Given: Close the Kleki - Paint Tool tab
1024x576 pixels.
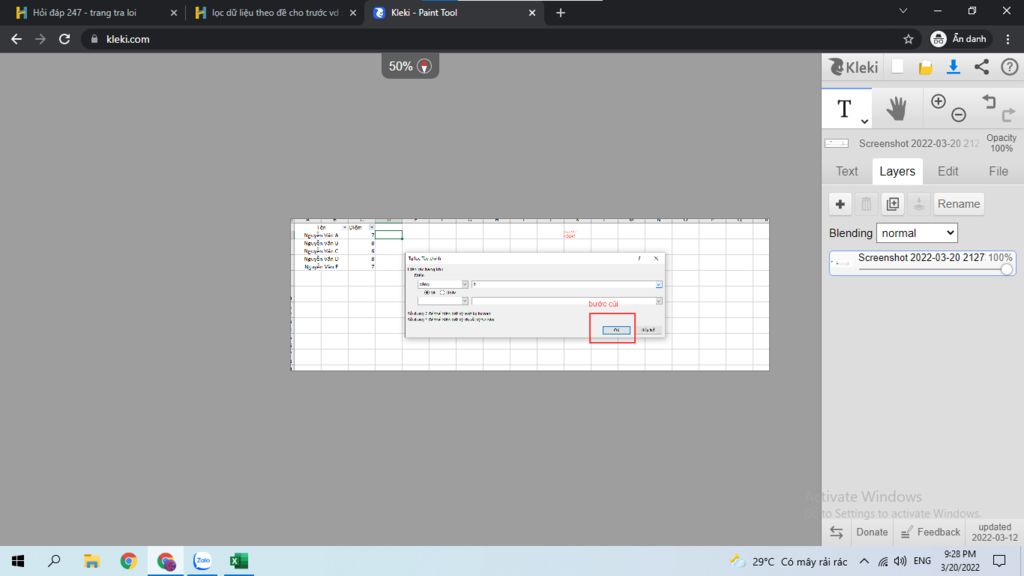Looking at the screenshot, I should (x=532, y=12).
